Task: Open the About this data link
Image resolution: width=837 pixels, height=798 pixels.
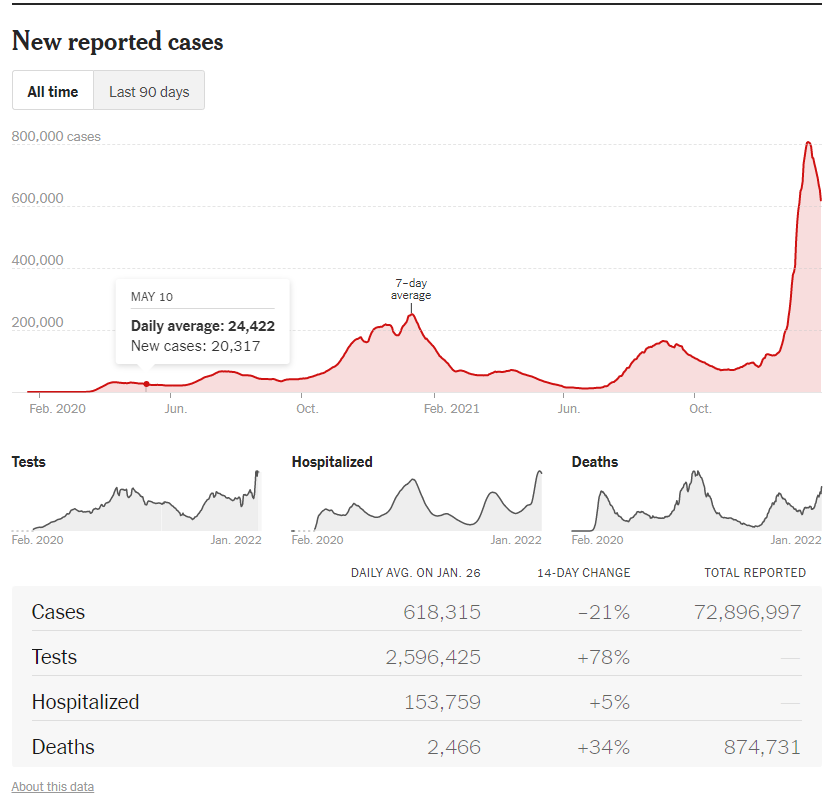Action: (x=53, y=787)
